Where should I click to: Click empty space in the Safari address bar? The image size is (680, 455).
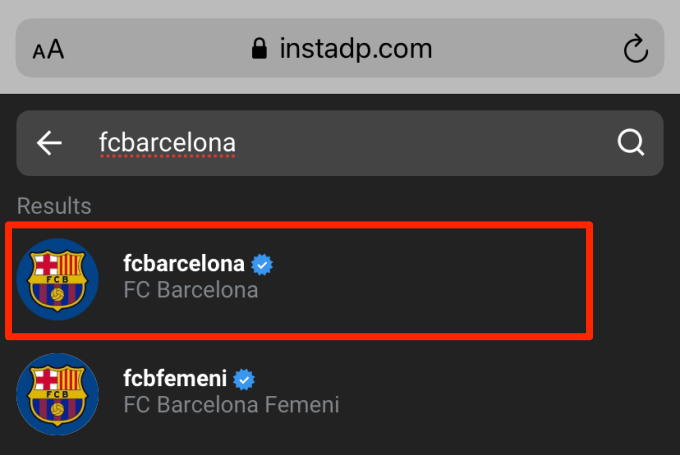(x=520, y=48)
